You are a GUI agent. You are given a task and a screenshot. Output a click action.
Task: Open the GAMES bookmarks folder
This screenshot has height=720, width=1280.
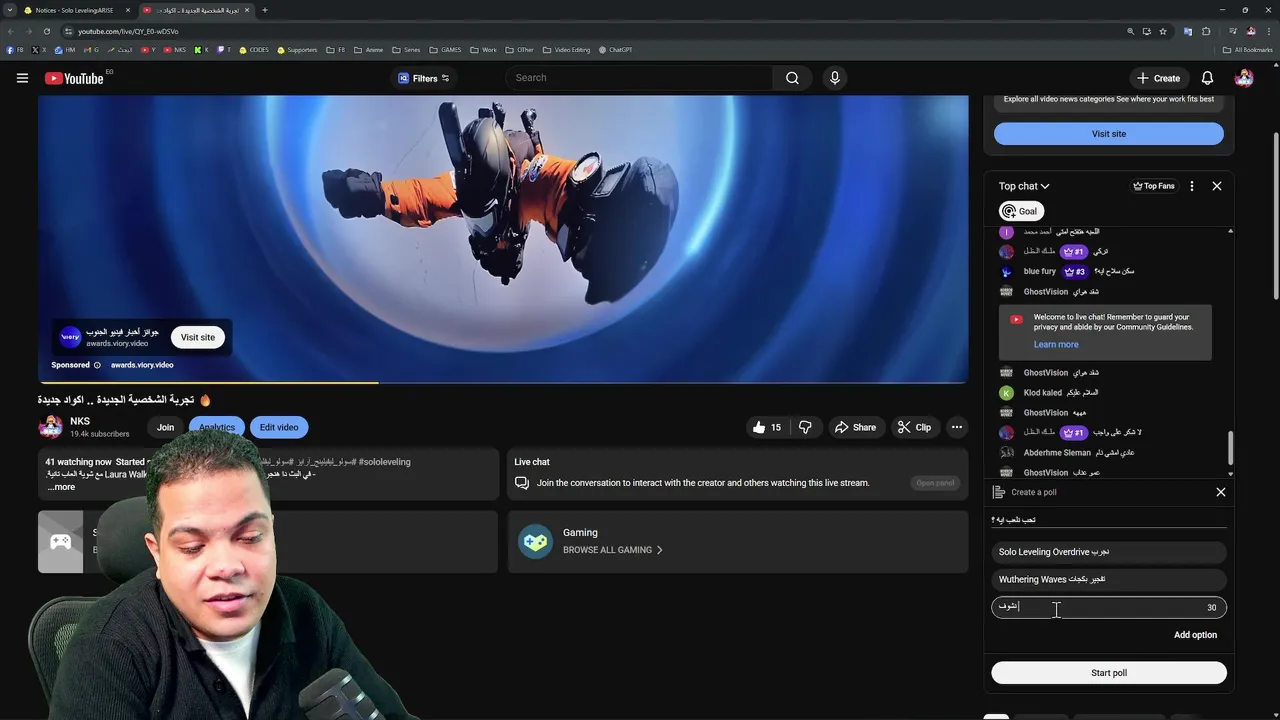[446, 50]
